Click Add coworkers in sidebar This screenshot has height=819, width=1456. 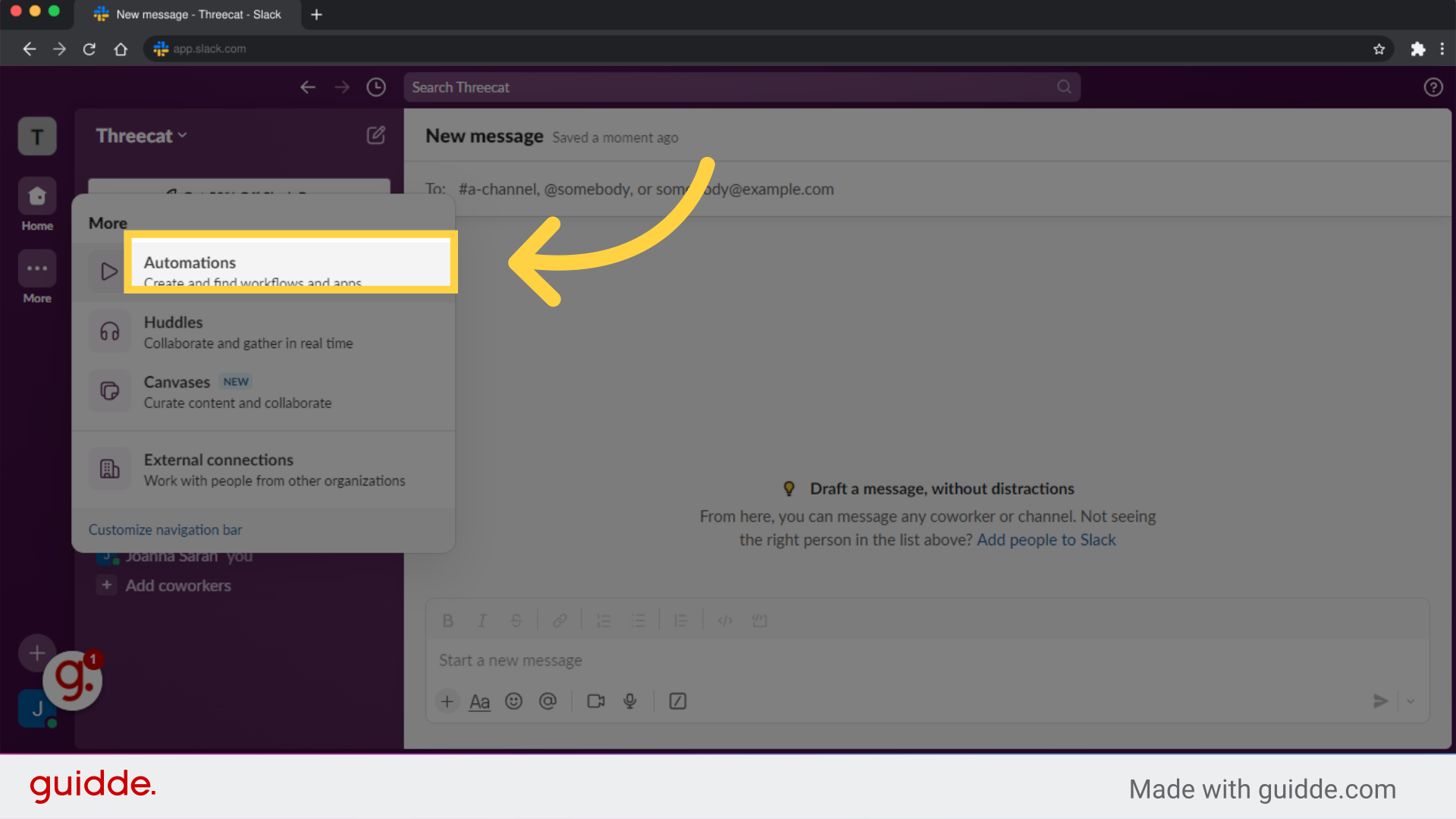point(178,585)
